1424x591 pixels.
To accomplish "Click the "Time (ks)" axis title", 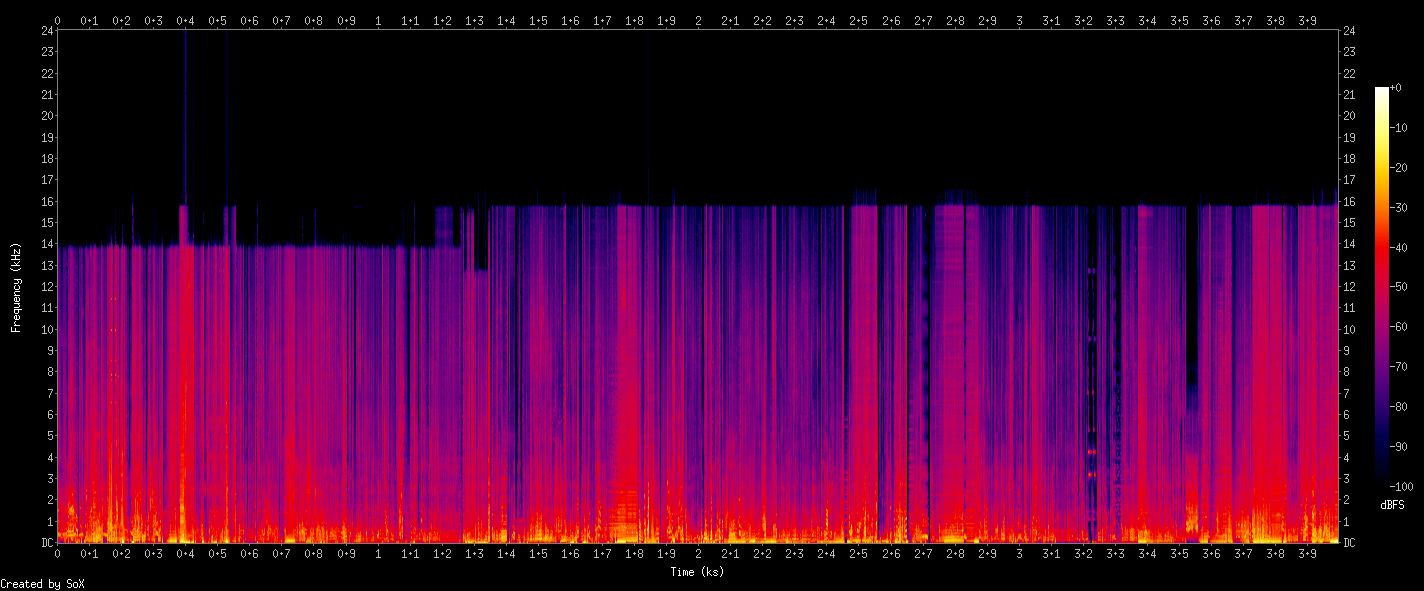I will coord(697,572).
